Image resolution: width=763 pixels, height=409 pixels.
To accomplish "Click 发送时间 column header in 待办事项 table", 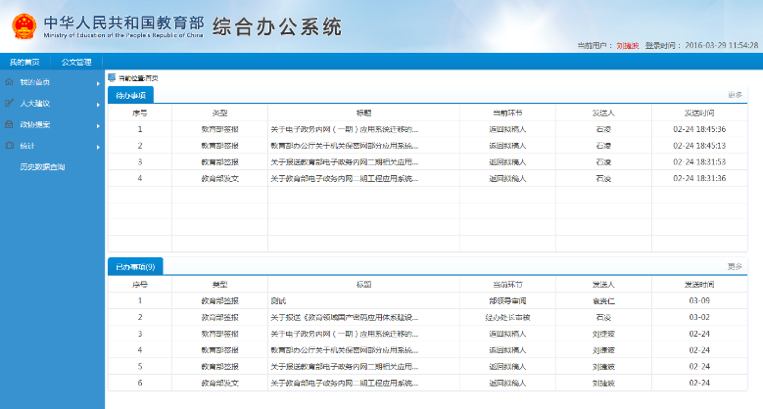I will [x=699, y=113].
